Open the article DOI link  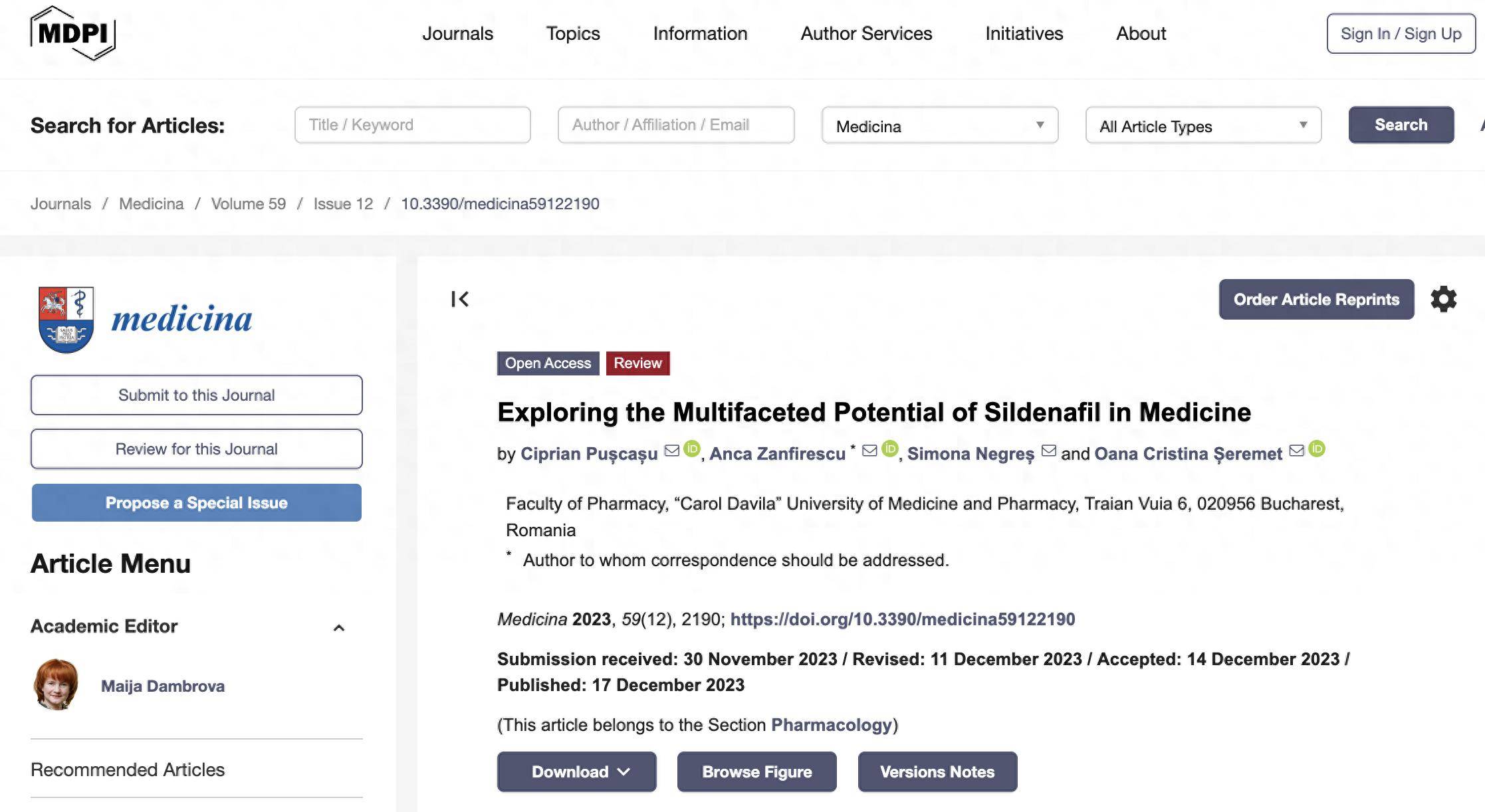tap(902, 619)
